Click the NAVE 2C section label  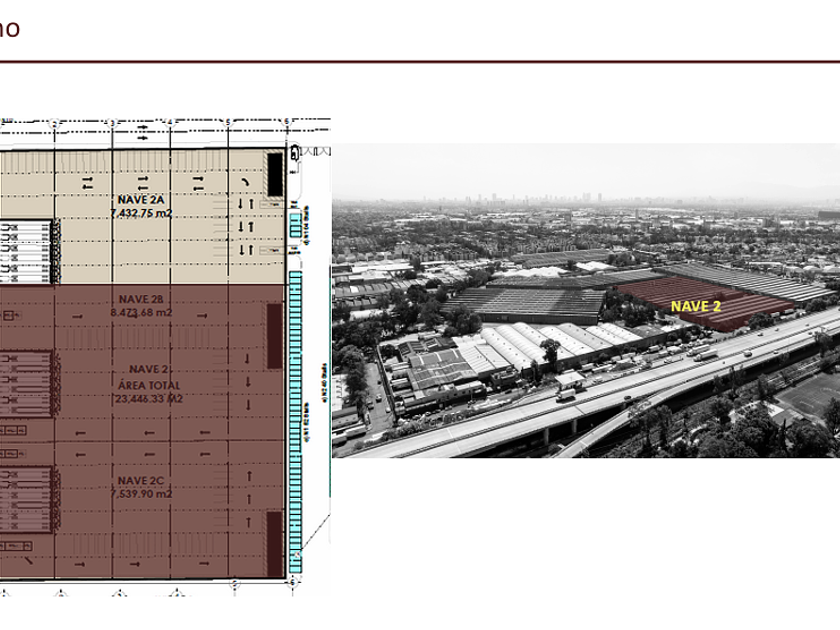pyautogui.click(x=141, y=481)
